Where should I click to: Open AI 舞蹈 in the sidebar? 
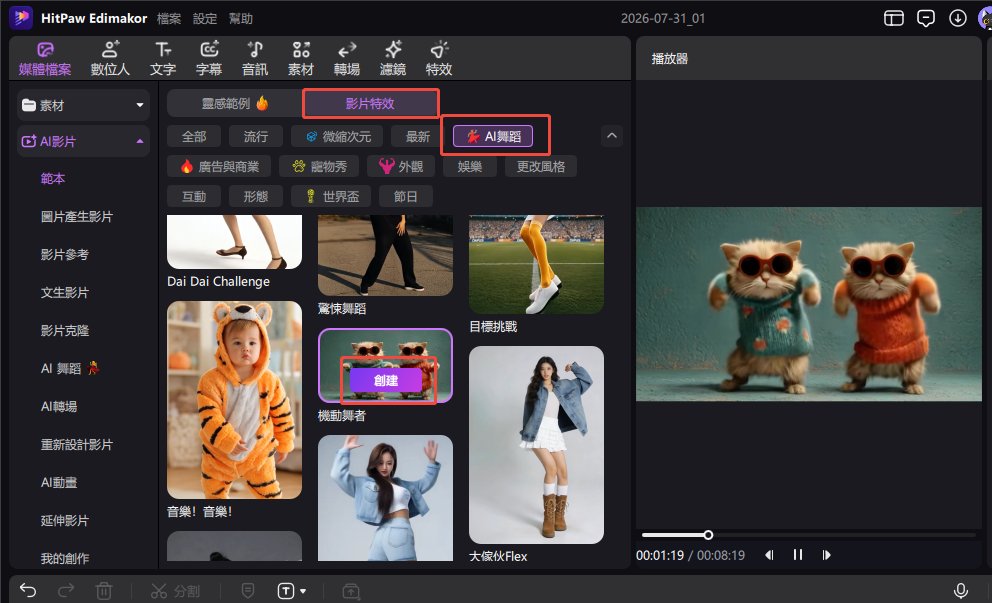pos(70,368)
